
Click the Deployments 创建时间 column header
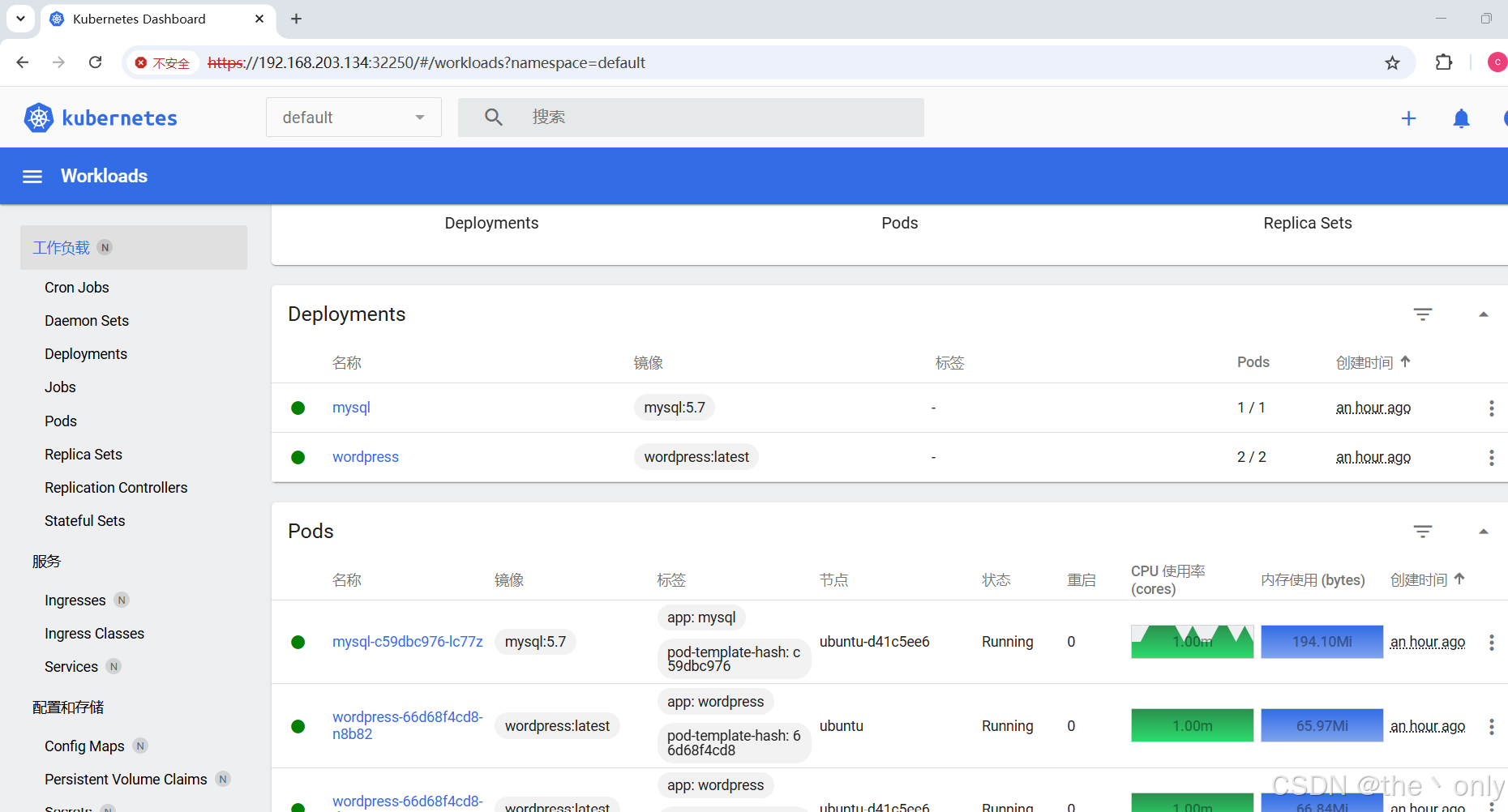(1364, 362)
